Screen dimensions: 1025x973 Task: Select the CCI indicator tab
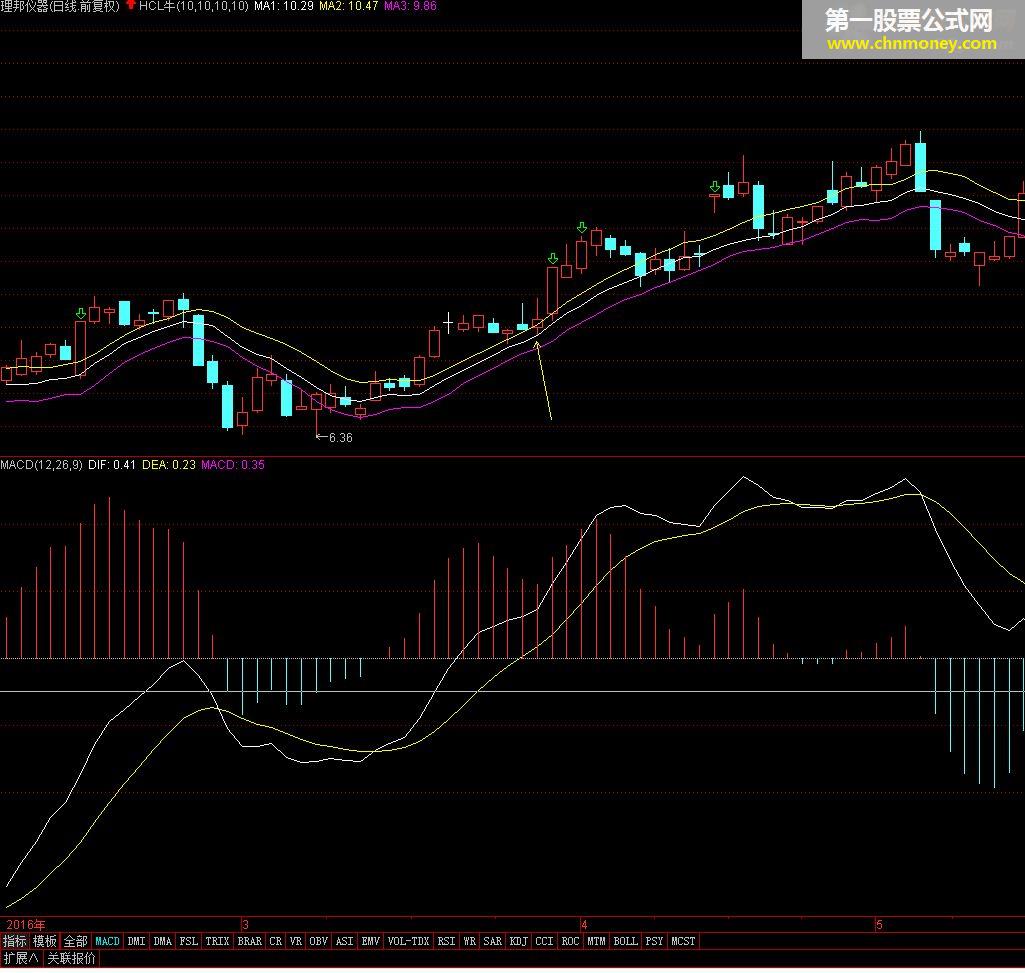pos(544,941)
